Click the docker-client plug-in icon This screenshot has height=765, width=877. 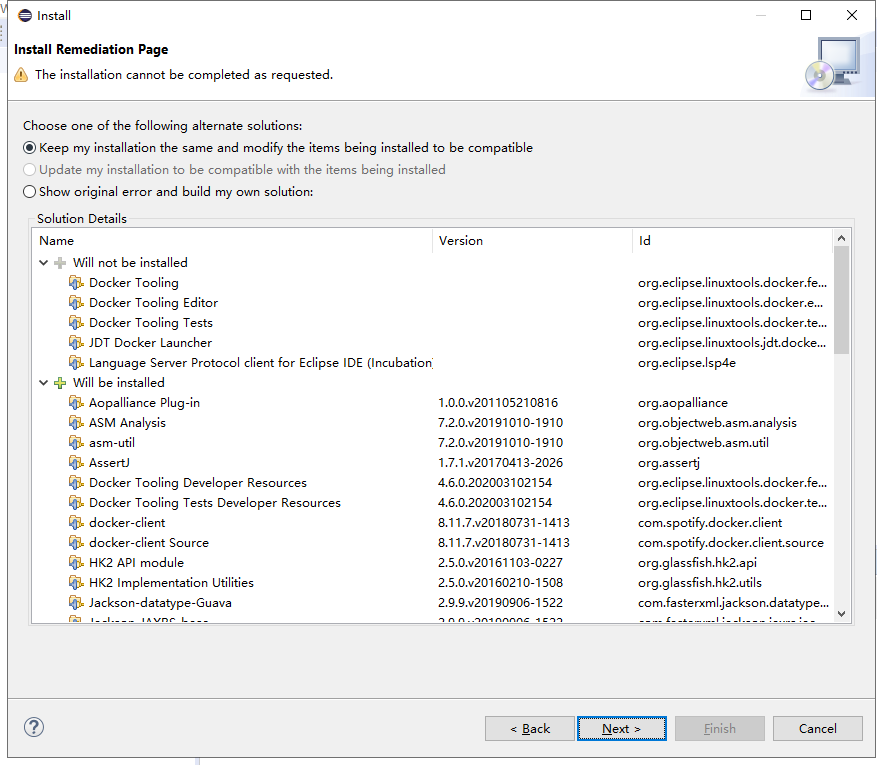(76, 523)
